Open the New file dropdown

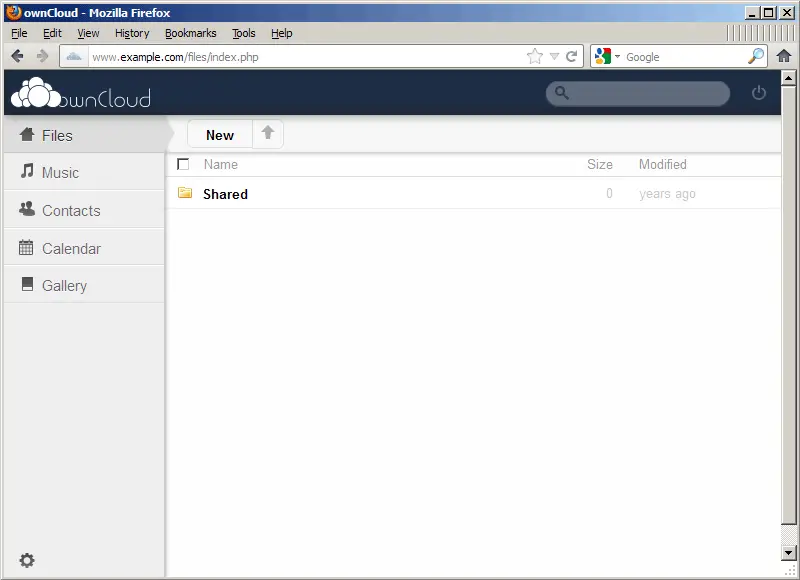pyautogui.click(x=220, y=135)
